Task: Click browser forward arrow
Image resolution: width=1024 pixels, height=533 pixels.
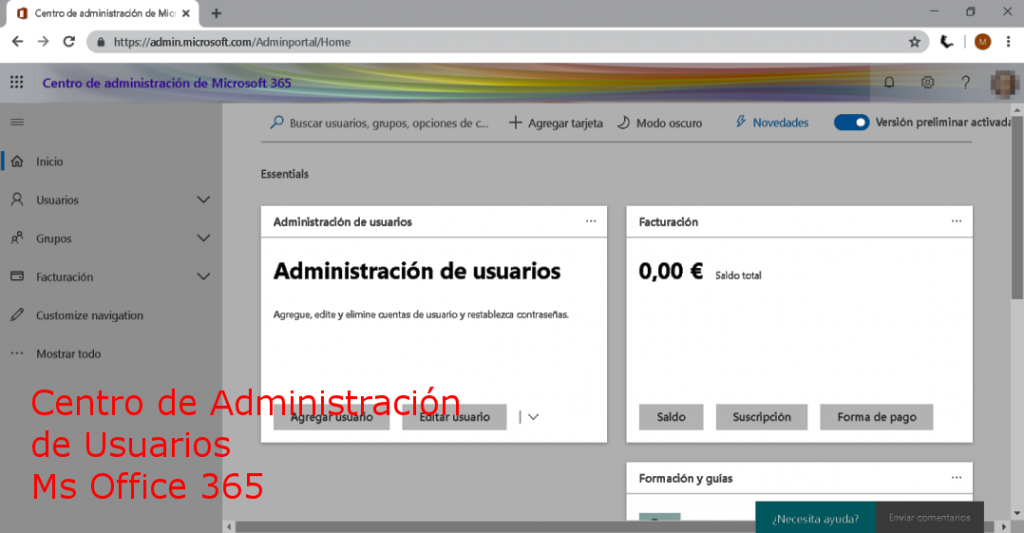Action: 43,42
